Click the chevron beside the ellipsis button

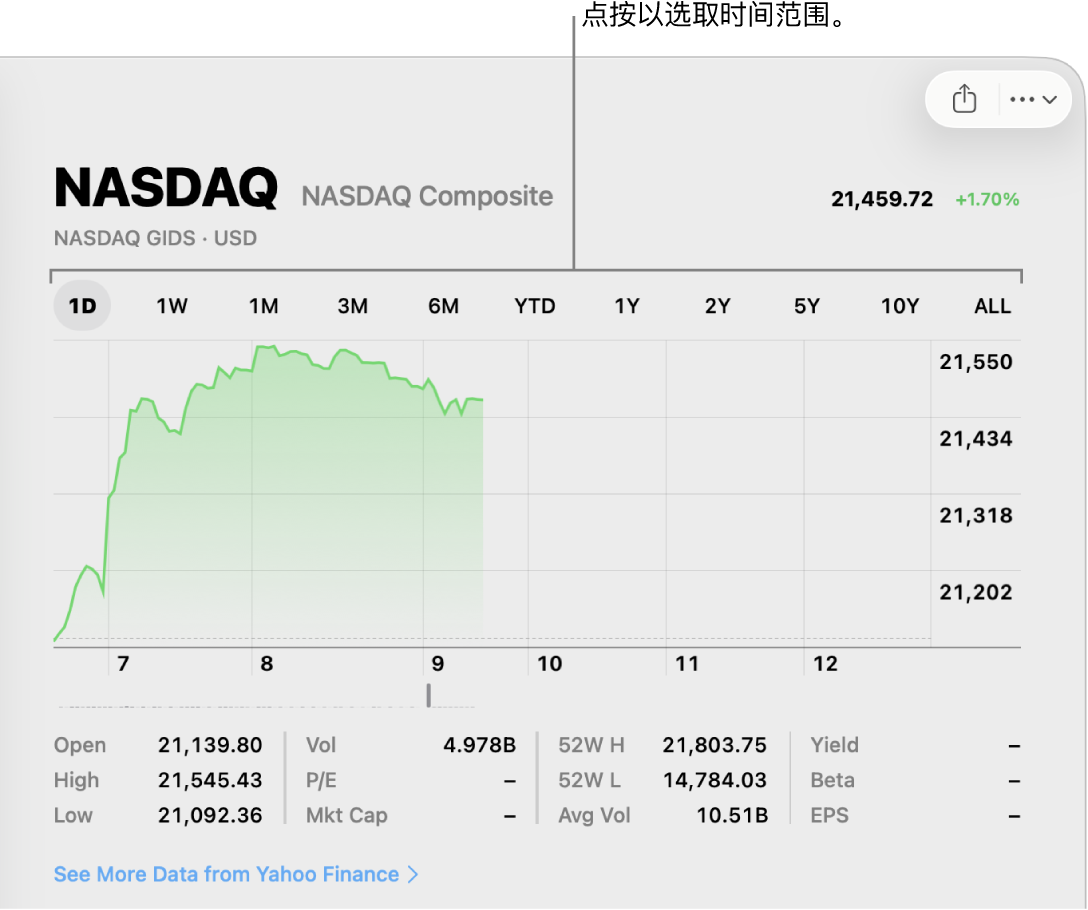pyautogui.click(x=1050, y=99)
